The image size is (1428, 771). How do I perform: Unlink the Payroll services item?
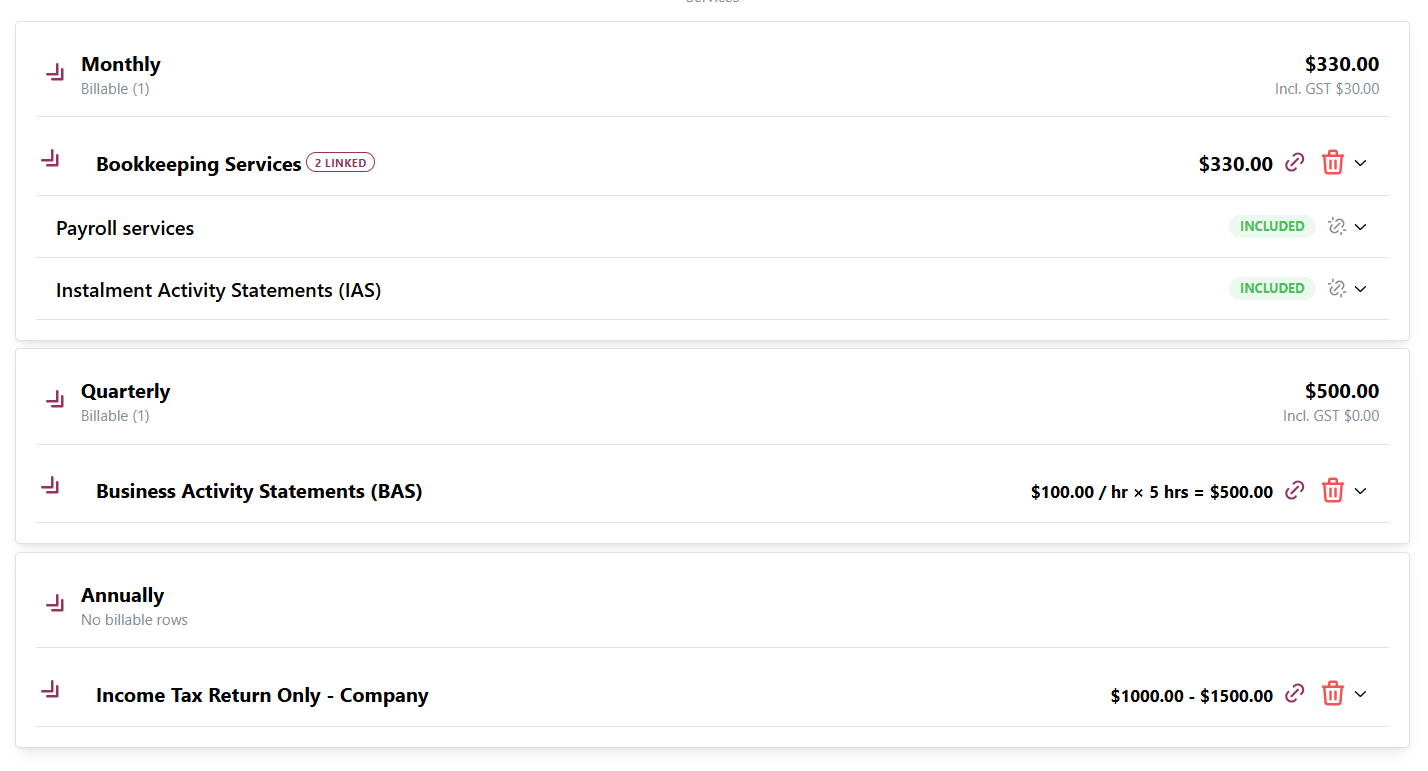pos(1337,227)
